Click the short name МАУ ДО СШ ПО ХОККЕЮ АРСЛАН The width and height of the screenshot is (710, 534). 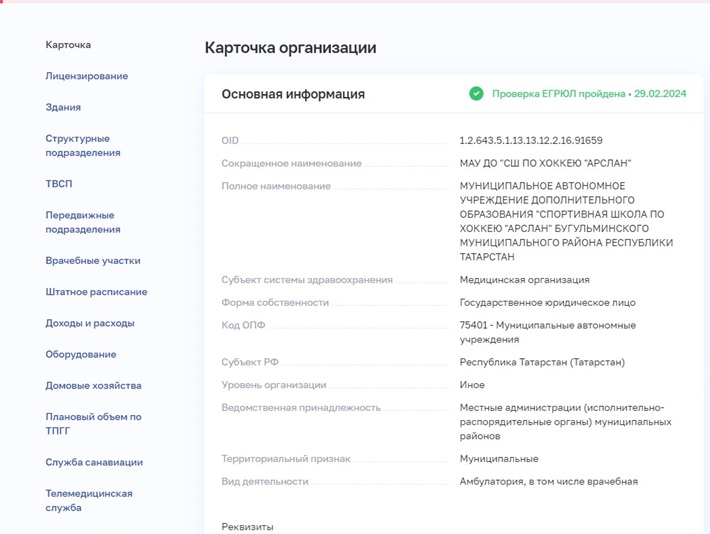(x=545, y=163)
